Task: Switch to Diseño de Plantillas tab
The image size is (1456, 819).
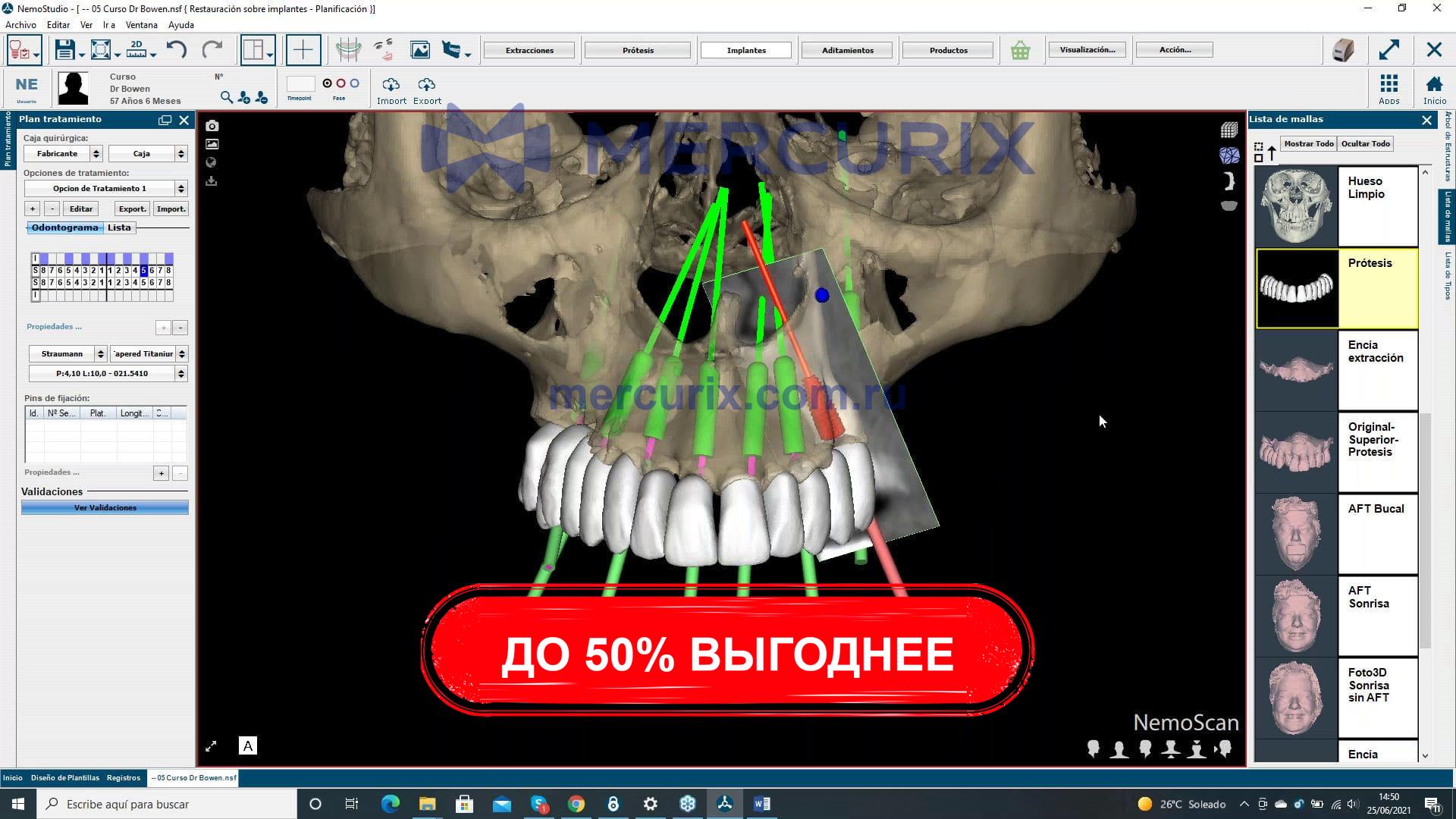Action: pyautogui.click(x=65, y=778)
